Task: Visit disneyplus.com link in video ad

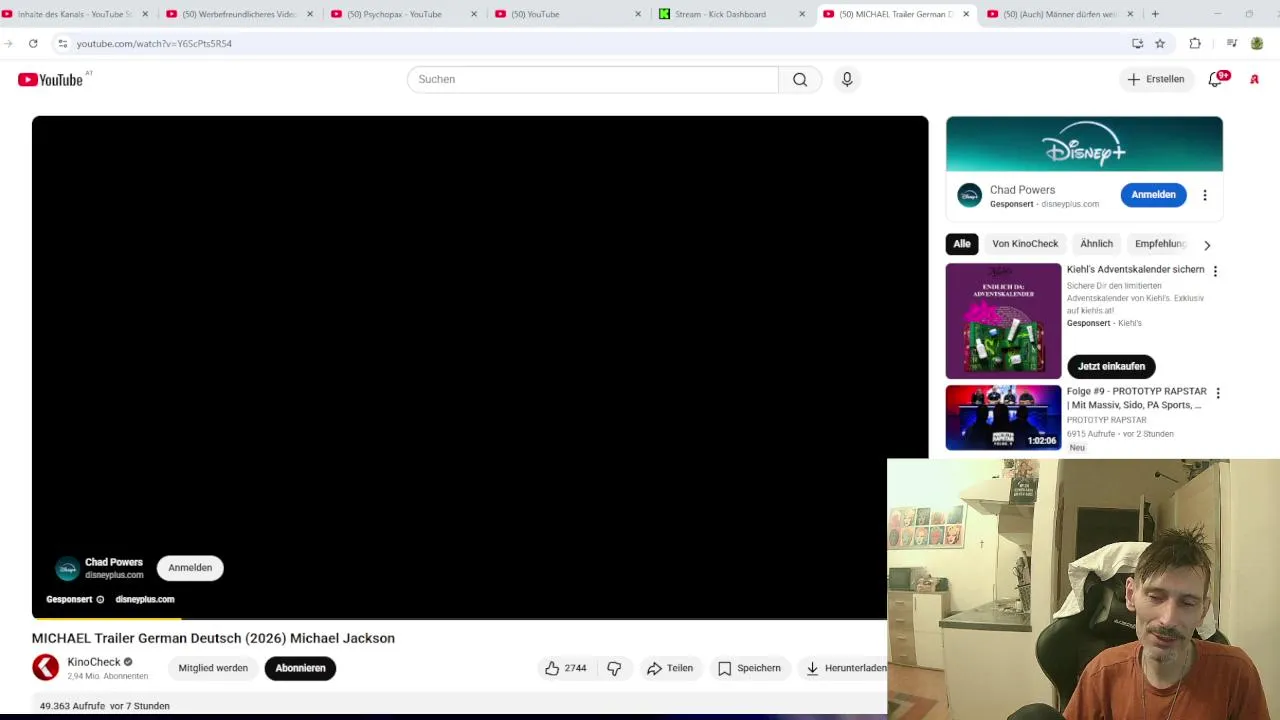Action: coord(145,599)
